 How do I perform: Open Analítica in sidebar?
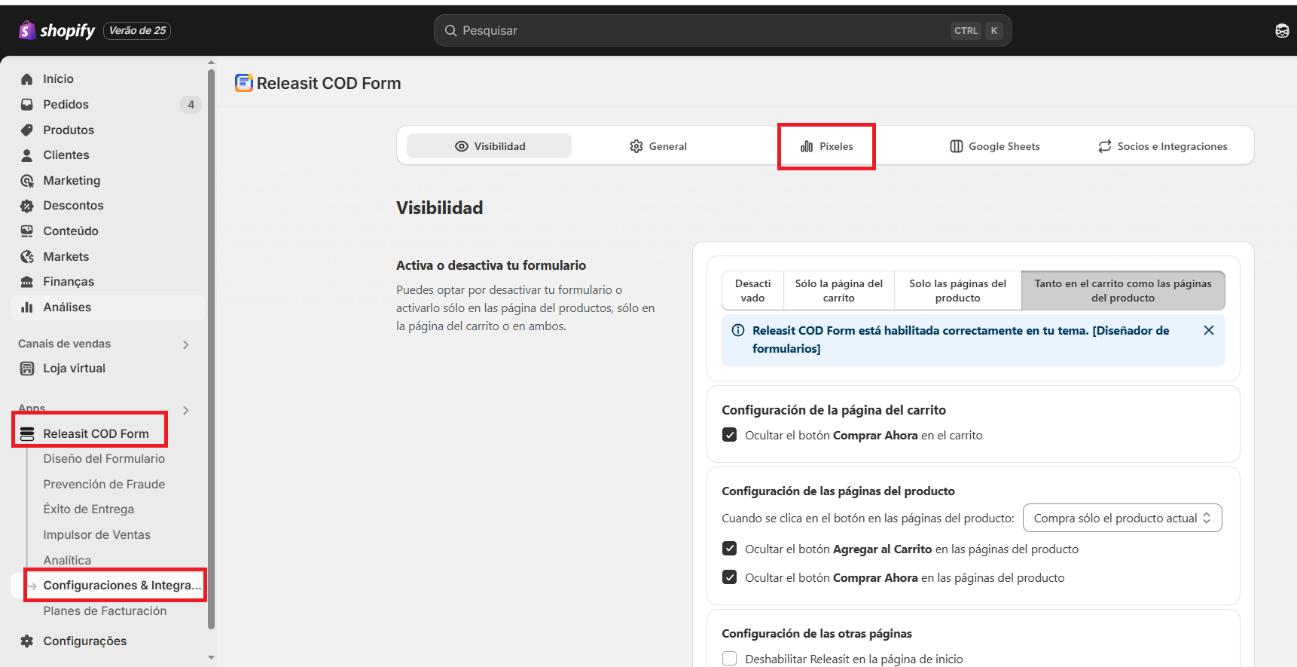coord(67,560)
